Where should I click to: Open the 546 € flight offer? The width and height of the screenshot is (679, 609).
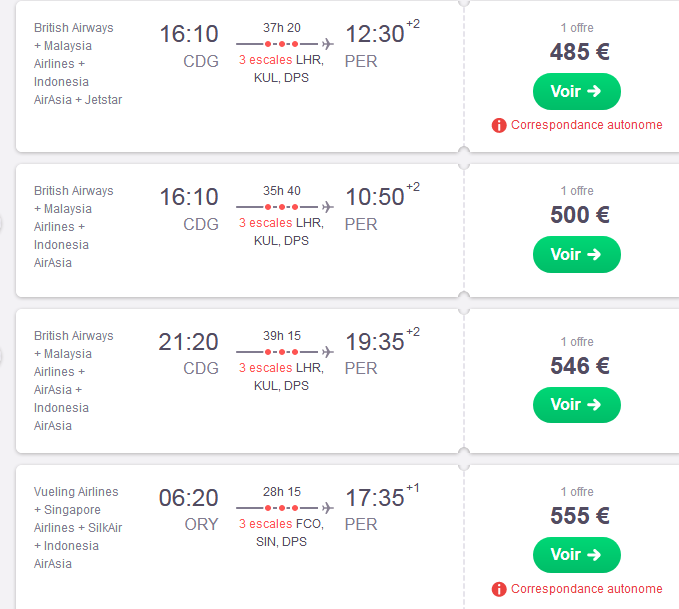(x=576, y=405)
